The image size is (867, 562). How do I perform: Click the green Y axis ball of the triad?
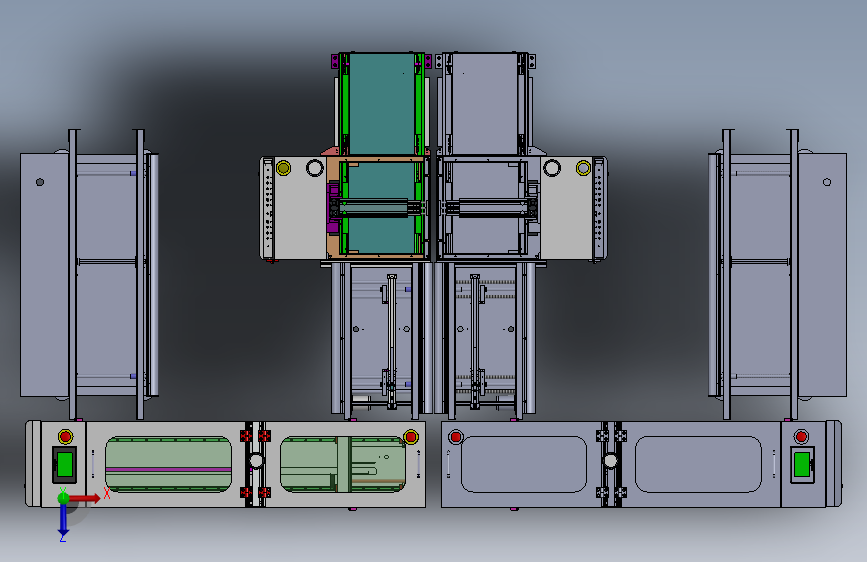click(63, 498)
